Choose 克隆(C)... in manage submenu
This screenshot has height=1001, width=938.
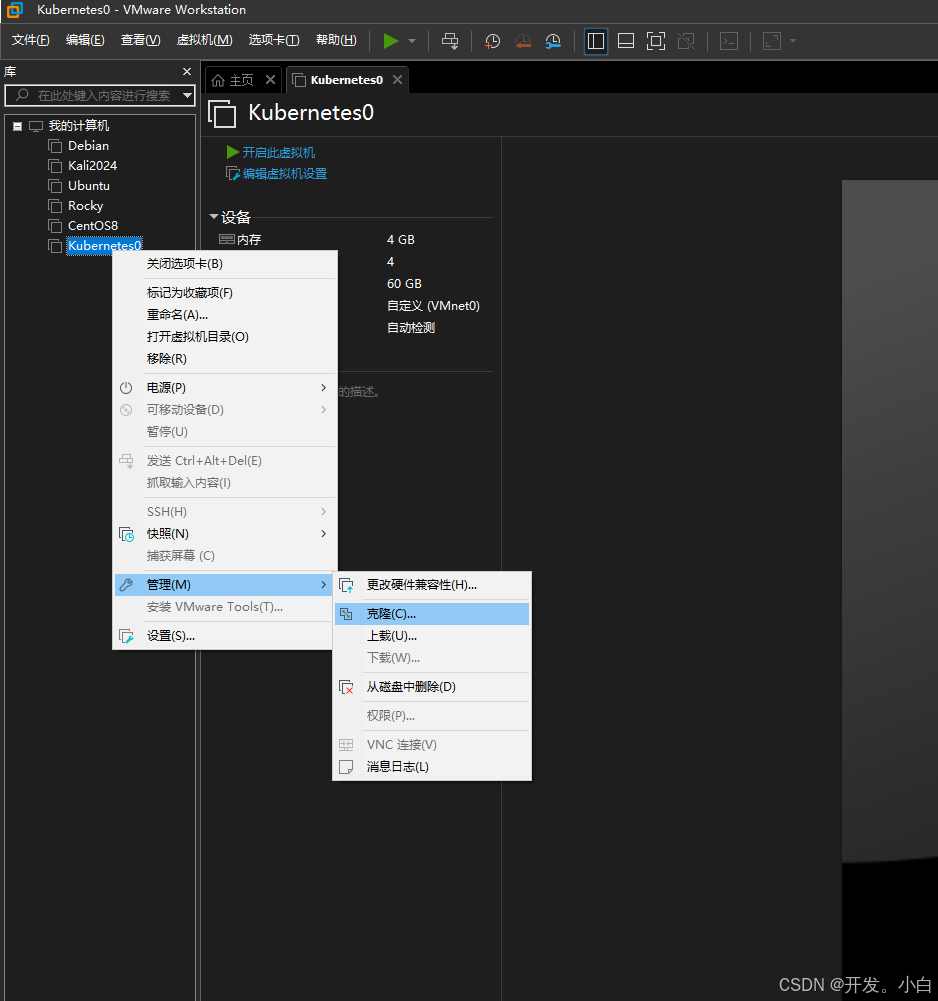[432, 614]
